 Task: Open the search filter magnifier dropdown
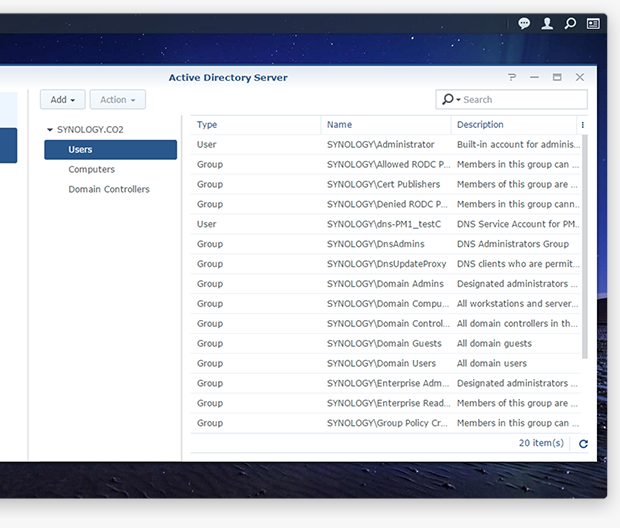[451, 99]
